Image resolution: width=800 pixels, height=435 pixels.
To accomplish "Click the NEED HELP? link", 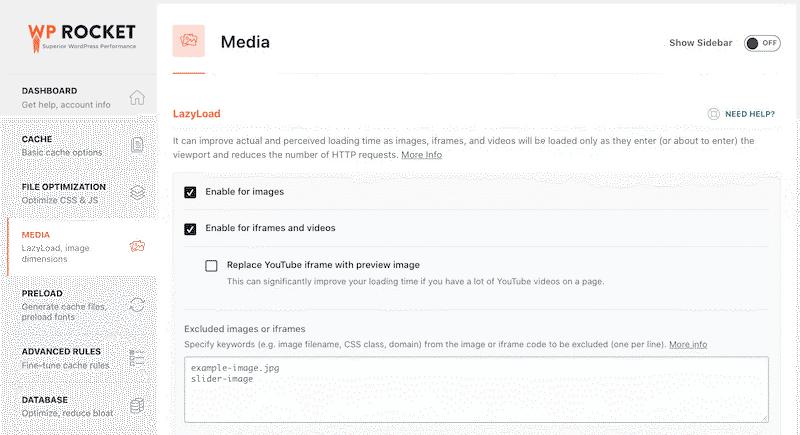I will [x=750, y=115].
